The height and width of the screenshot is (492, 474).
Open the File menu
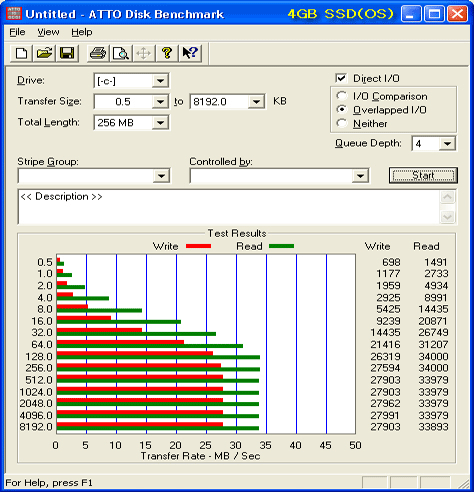point(17,32)
